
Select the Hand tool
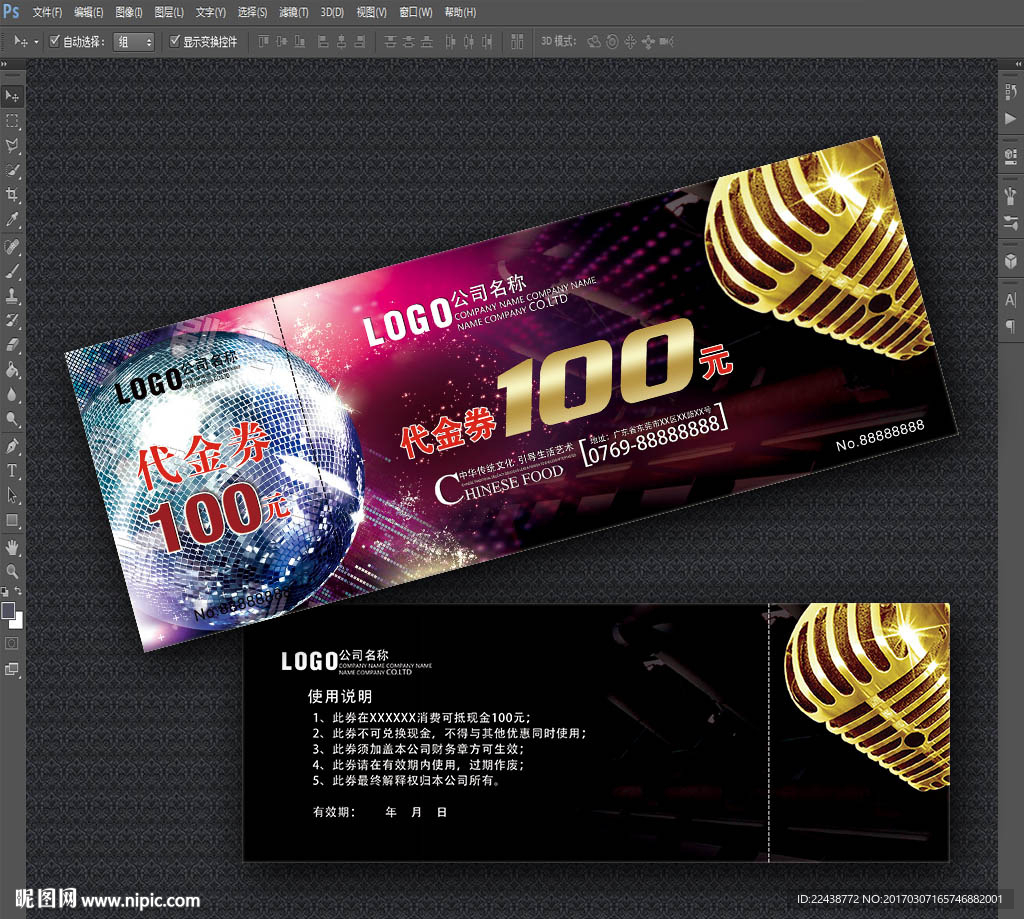point(12,547)
